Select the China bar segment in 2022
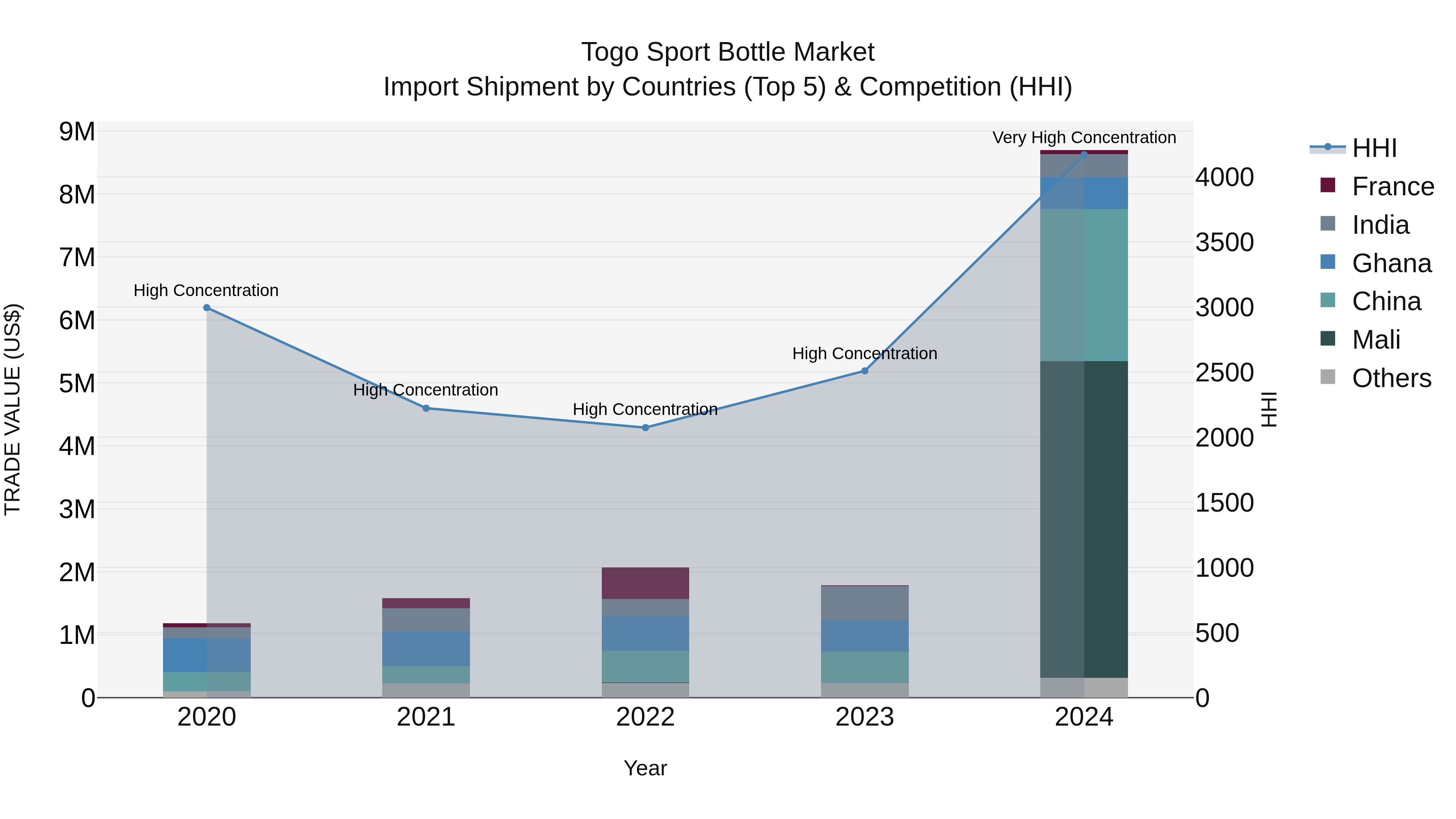Image resolution: width=1456 pixels, height=819 pixels. tap(645, 667)
